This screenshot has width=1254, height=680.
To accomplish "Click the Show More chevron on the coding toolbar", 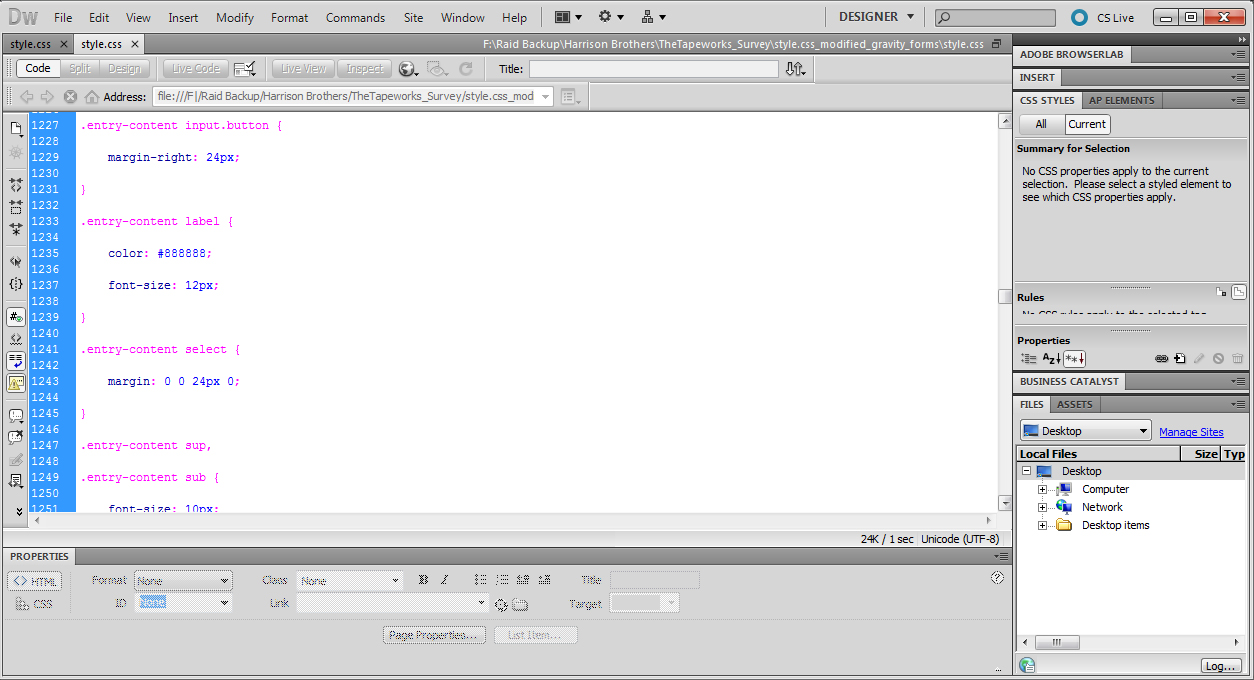I will [18, 511].
